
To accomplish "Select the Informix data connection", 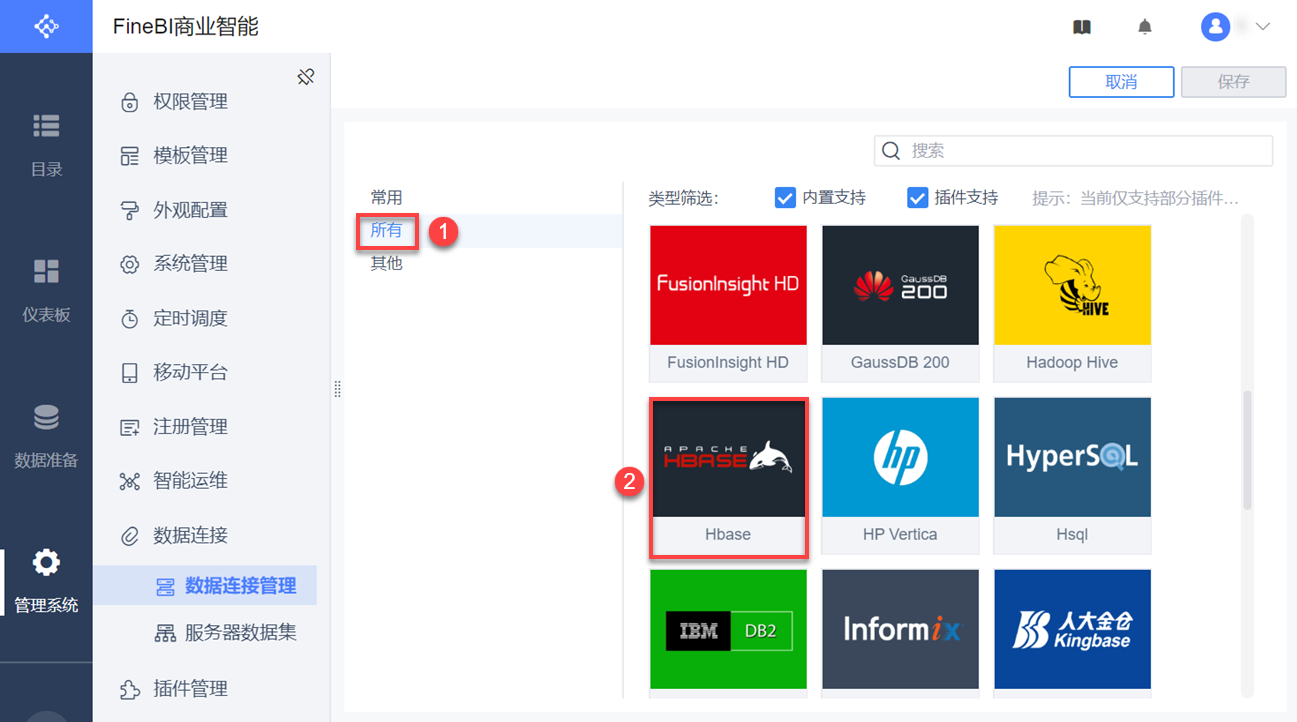I will (900, 634).
